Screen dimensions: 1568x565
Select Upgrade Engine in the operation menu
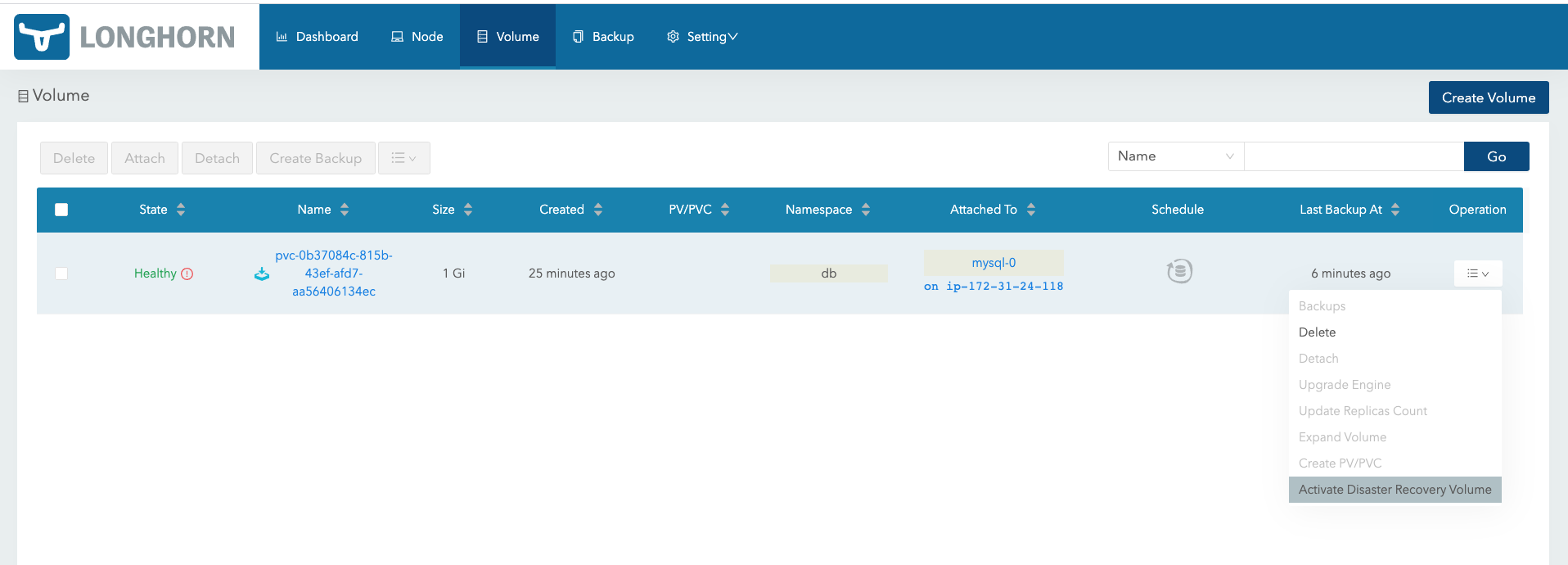(x=1395, y=385)
